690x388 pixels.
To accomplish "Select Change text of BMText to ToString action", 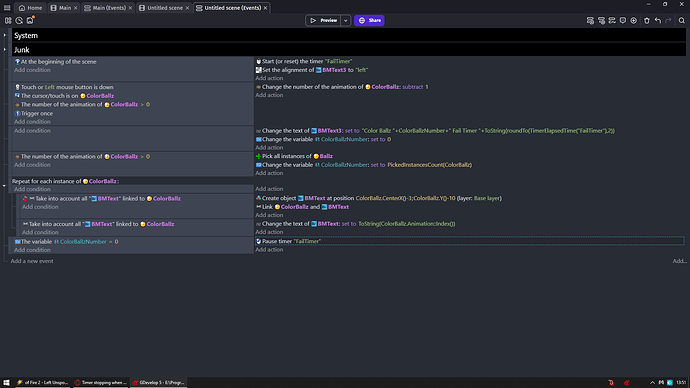I will (x=355, y=224).
